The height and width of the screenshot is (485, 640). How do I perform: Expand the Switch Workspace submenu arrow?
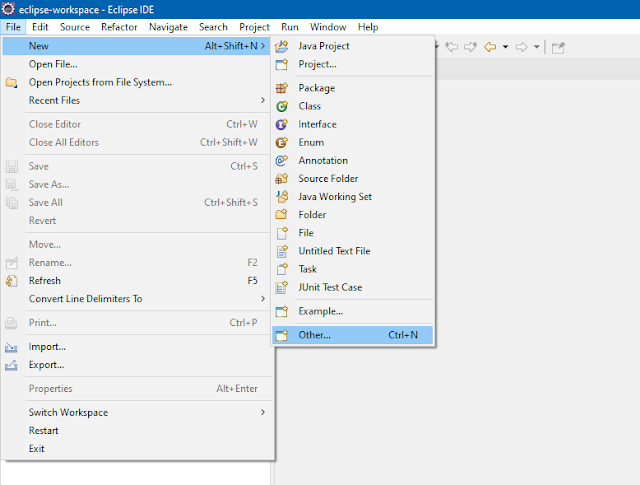263,412
